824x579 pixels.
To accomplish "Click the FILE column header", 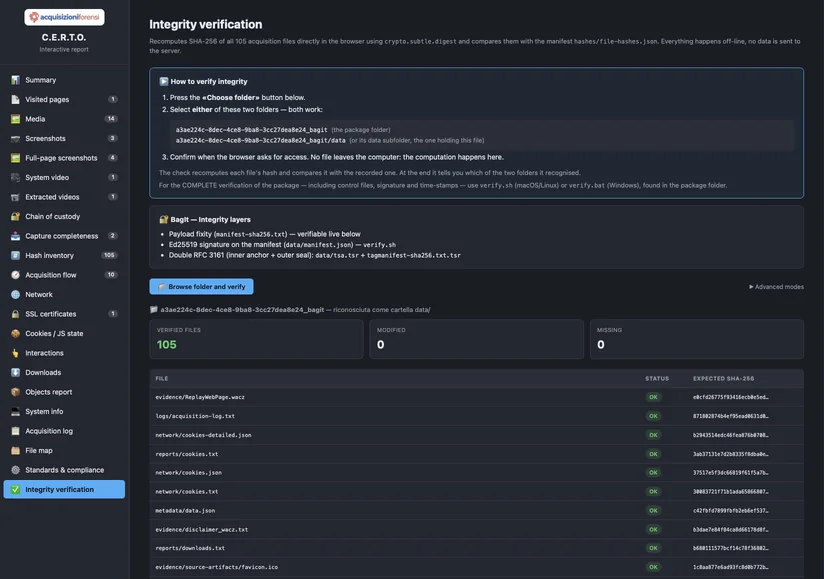I will click(x=162, y=378).
